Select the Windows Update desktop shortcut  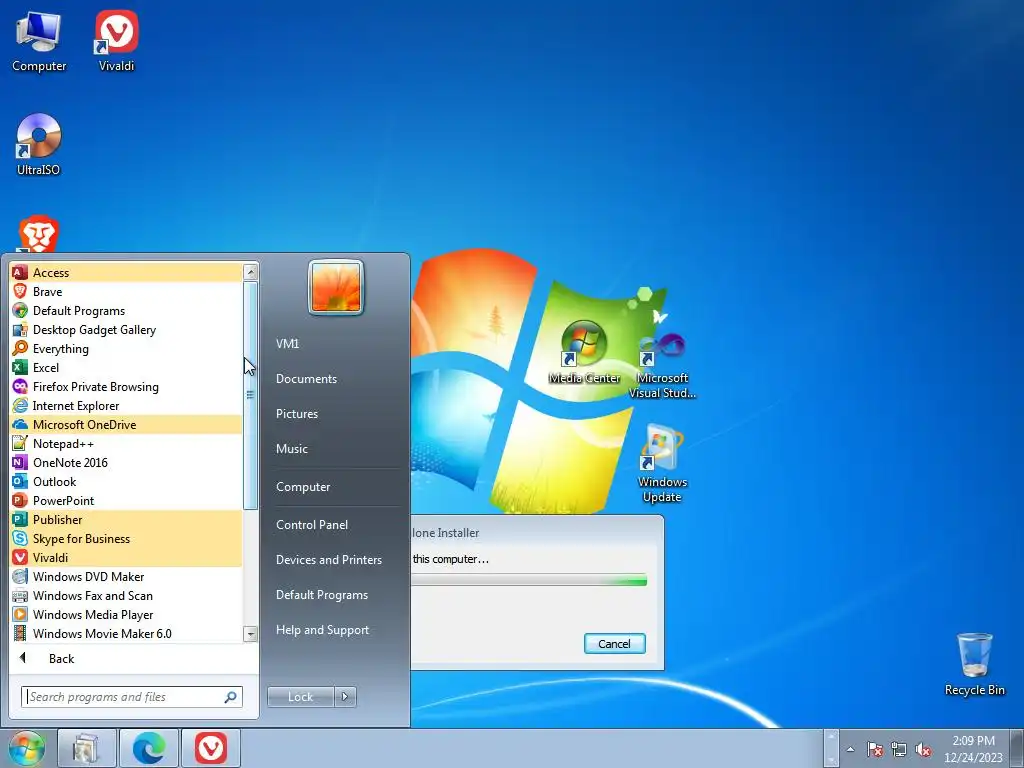tap(662, 464)
